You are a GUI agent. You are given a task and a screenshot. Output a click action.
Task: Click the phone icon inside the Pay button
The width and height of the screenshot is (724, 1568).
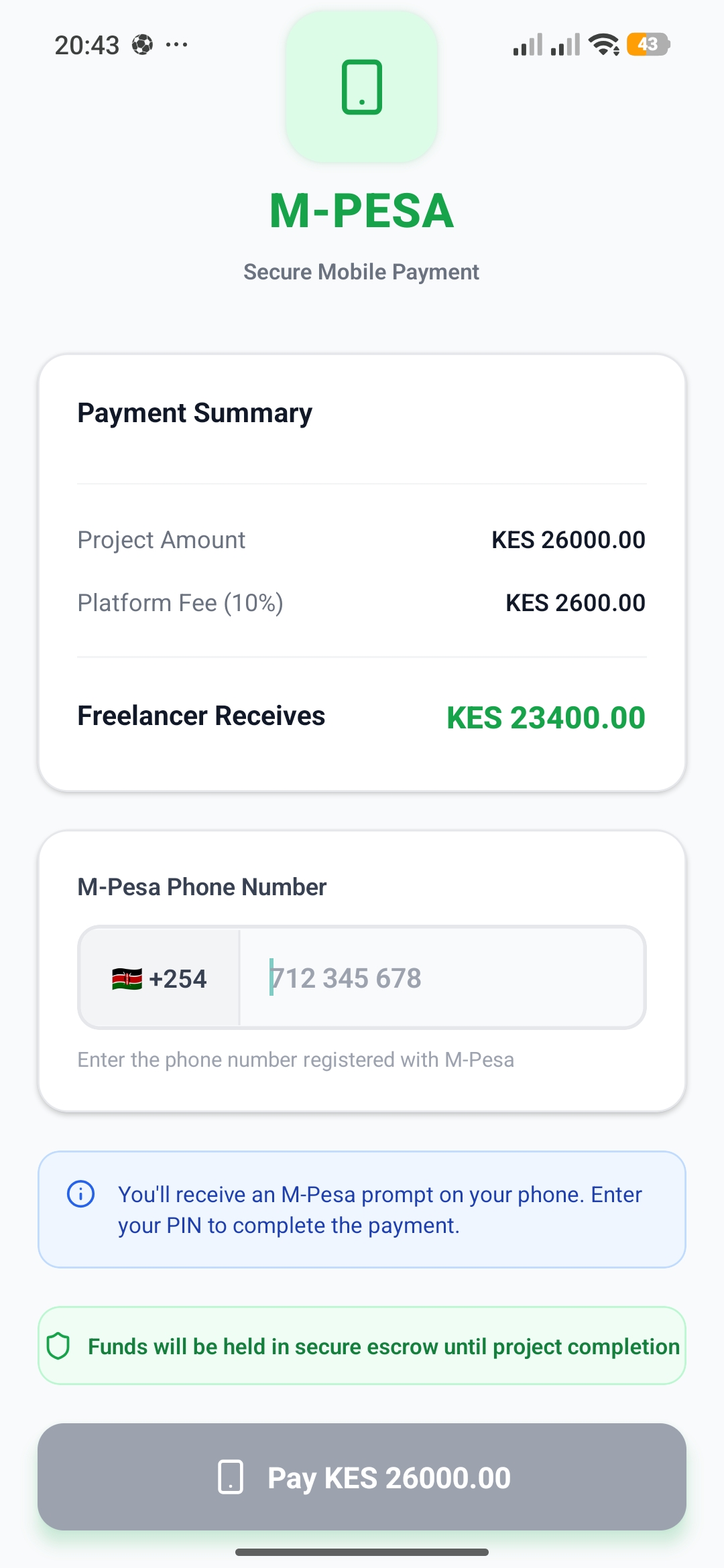tap(230, 1476)
